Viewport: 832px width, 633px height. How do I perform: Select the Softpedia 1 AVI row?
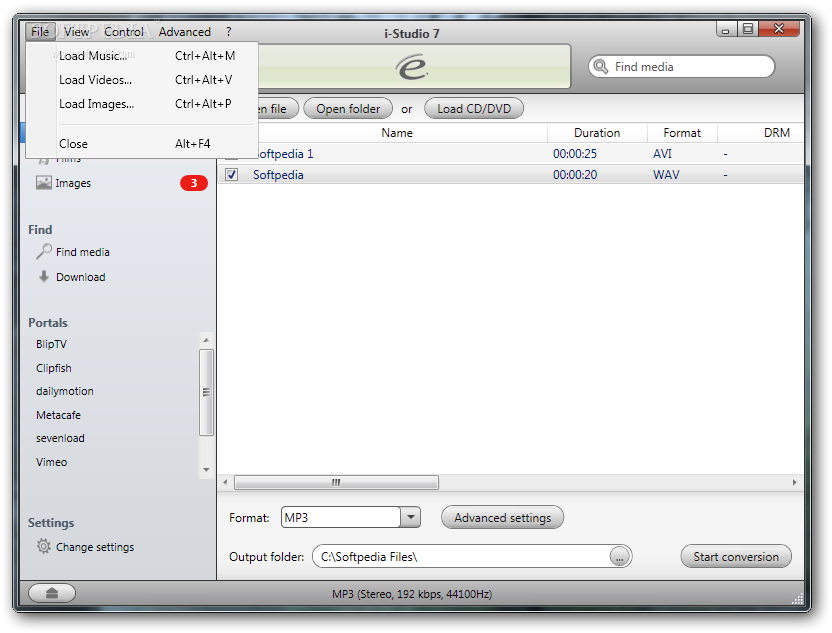pos(510,154)
